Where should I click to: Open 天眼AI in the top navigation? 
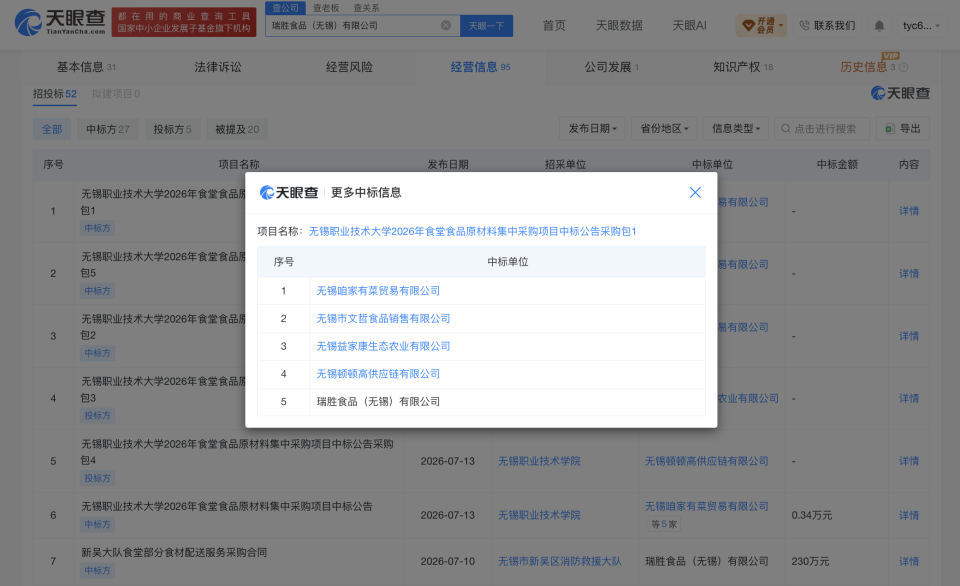point(689,26)
